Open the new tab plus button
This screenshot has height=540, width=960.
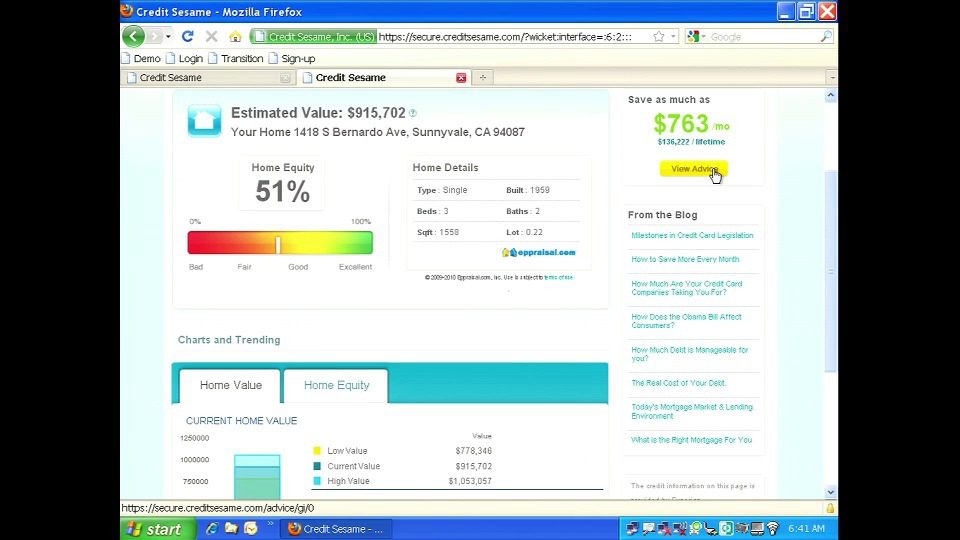click(482, 78)
